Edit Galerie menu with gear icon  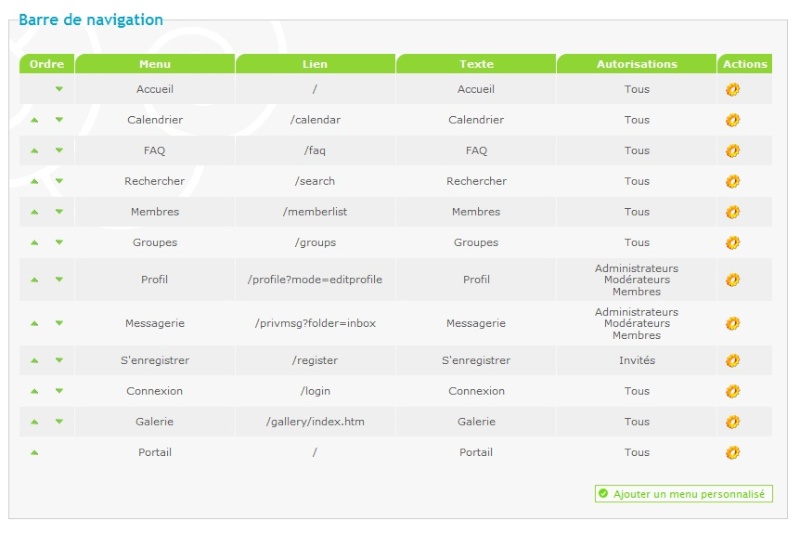[733, 422]
